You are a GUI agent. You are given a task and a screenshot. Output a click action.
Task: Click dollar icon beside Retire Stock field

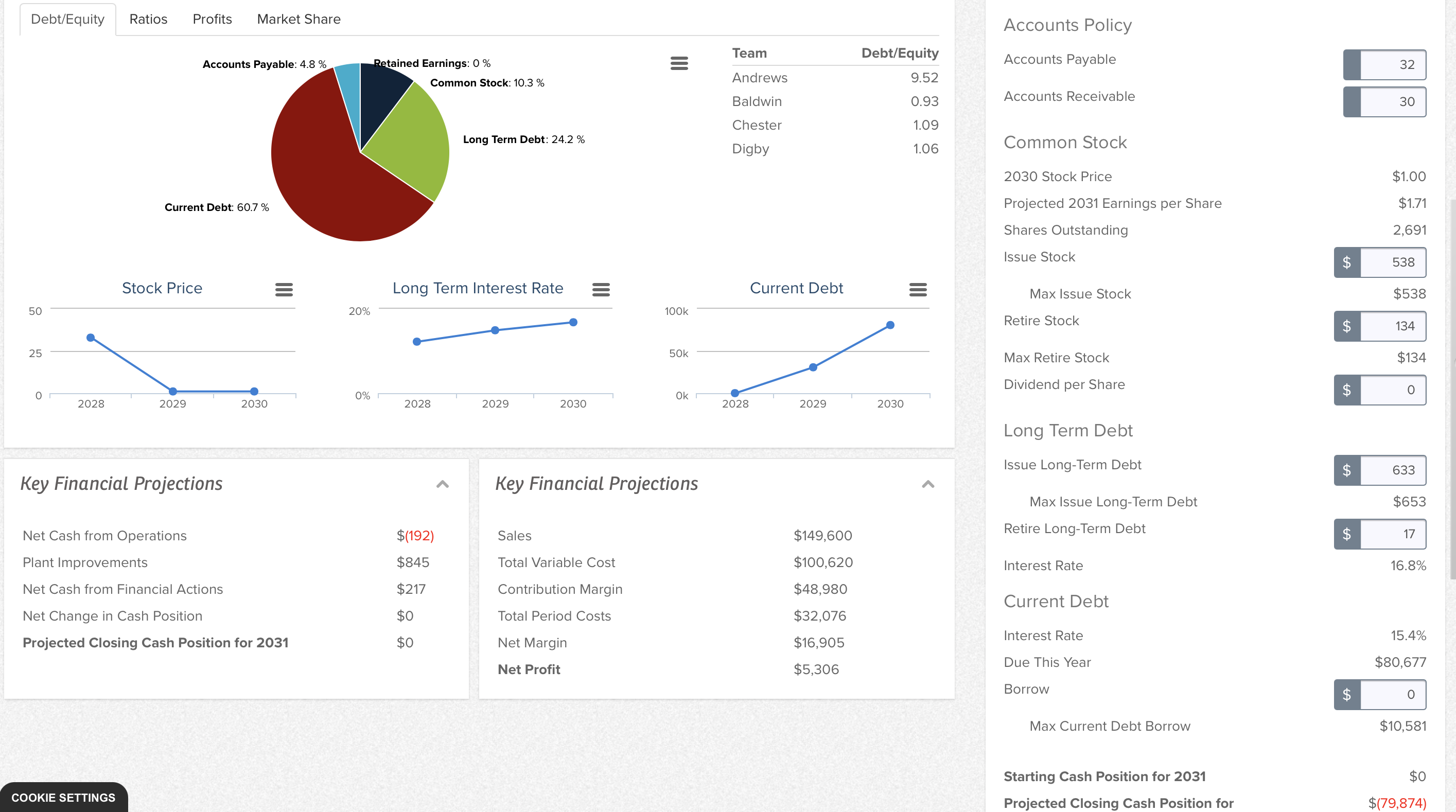click(x=1347, y=326)
